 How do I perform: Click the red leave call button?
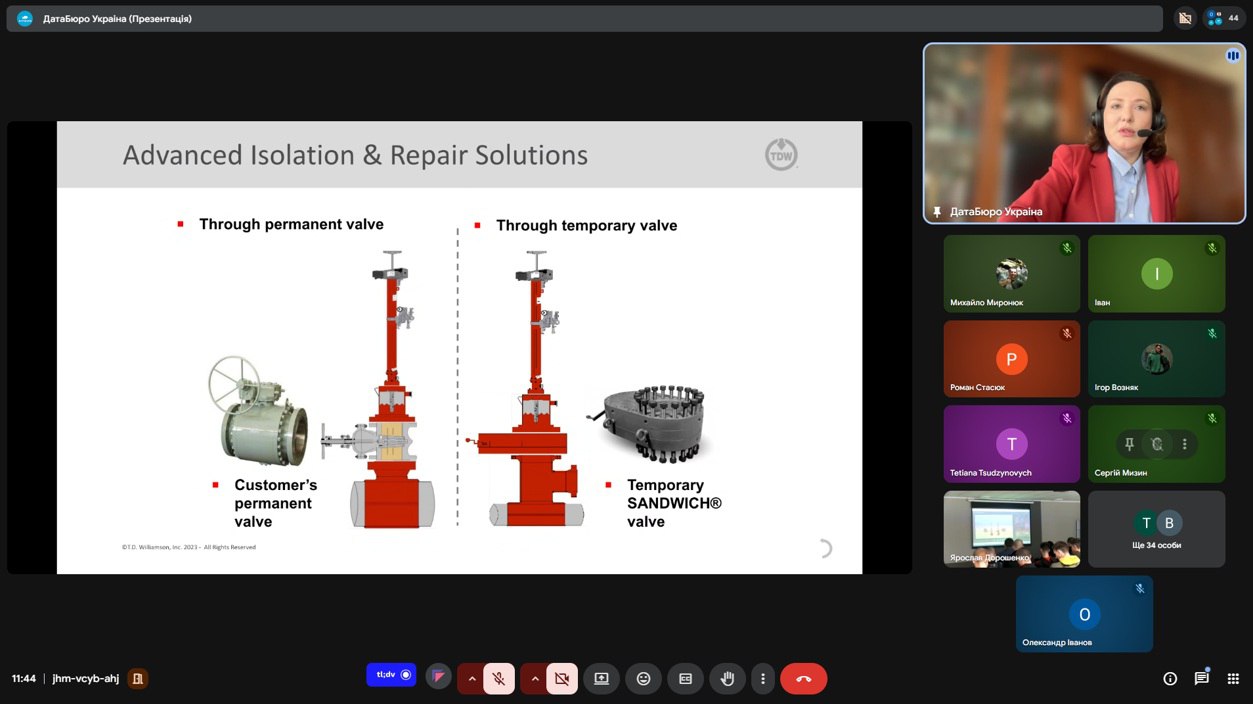click(803, 679)
